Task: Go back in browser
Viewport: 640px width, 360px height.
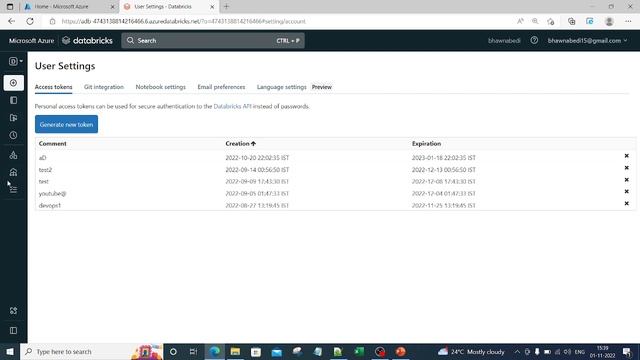Action: 11,21
